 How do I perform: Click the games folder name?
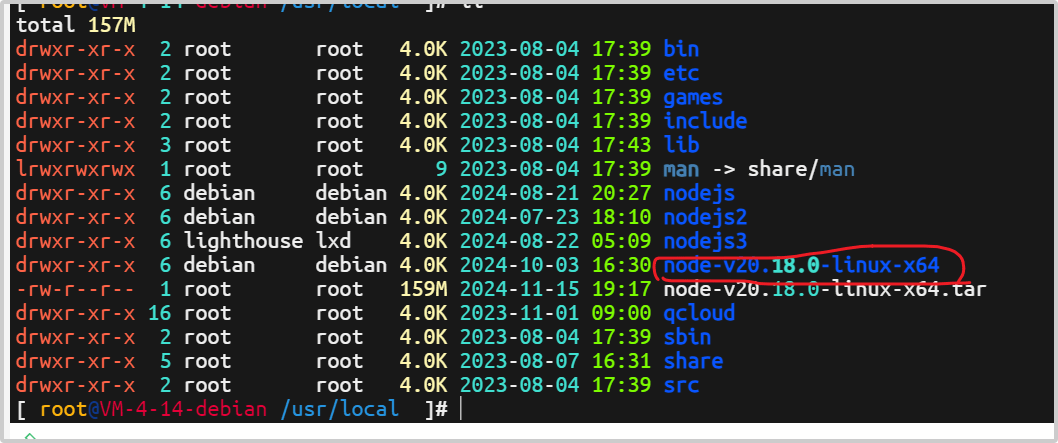693,97
